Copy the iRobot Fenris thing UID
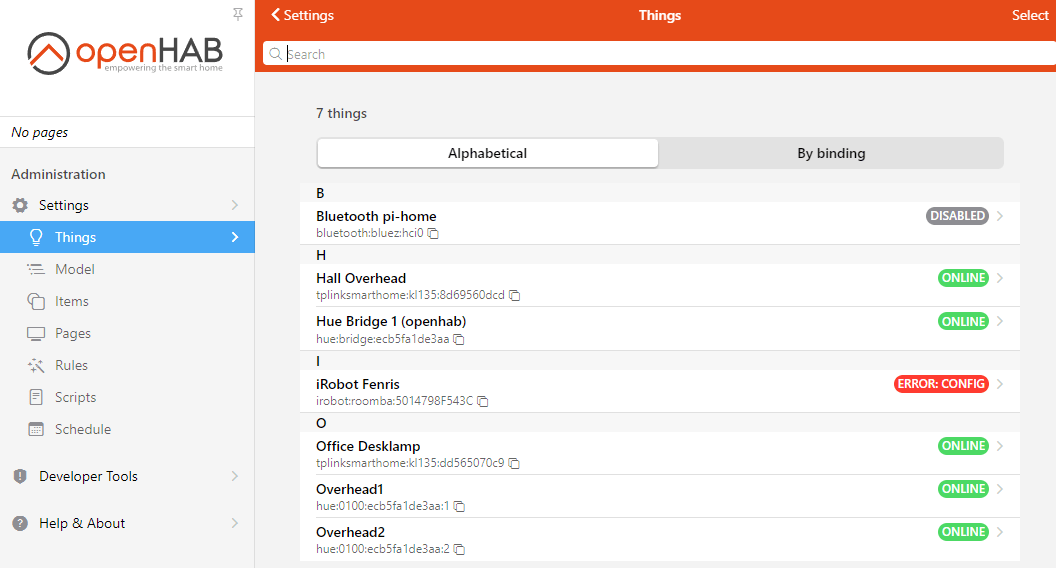The image size is (1056, 568). (x=483, y=401)
